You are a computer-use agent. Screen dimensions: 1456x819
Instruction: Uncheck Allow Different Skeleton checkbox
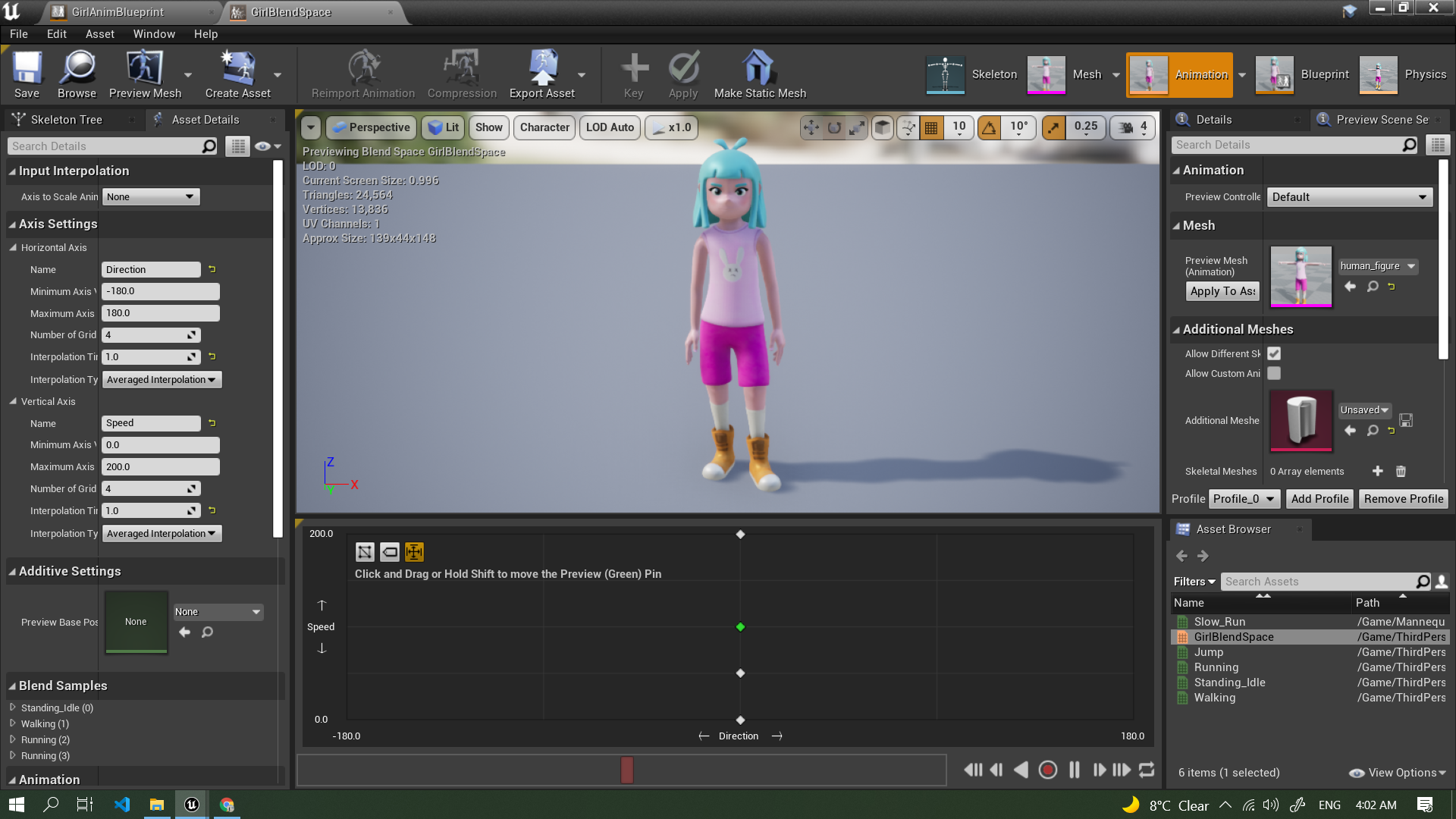1274,353
